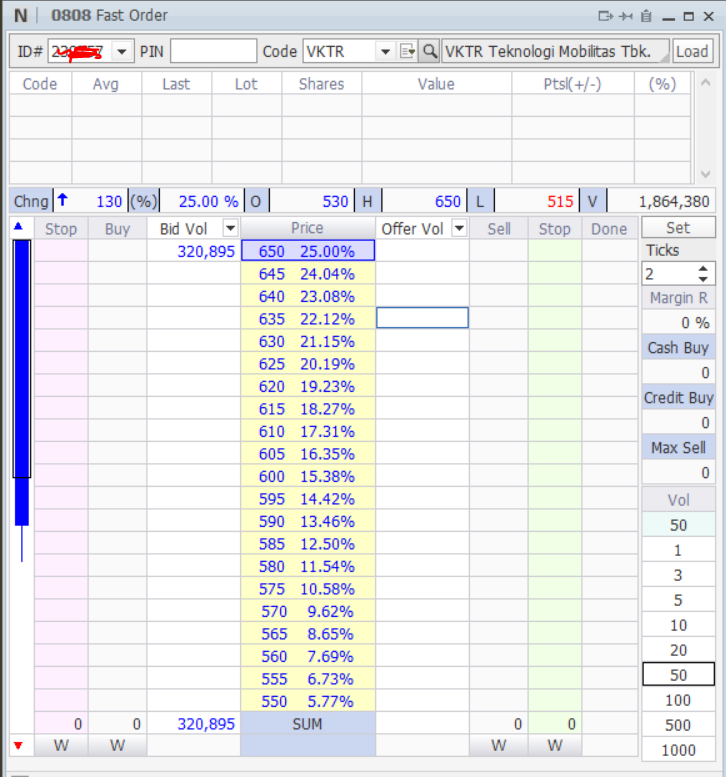Select price row 630 21.15%

(308, 341)
